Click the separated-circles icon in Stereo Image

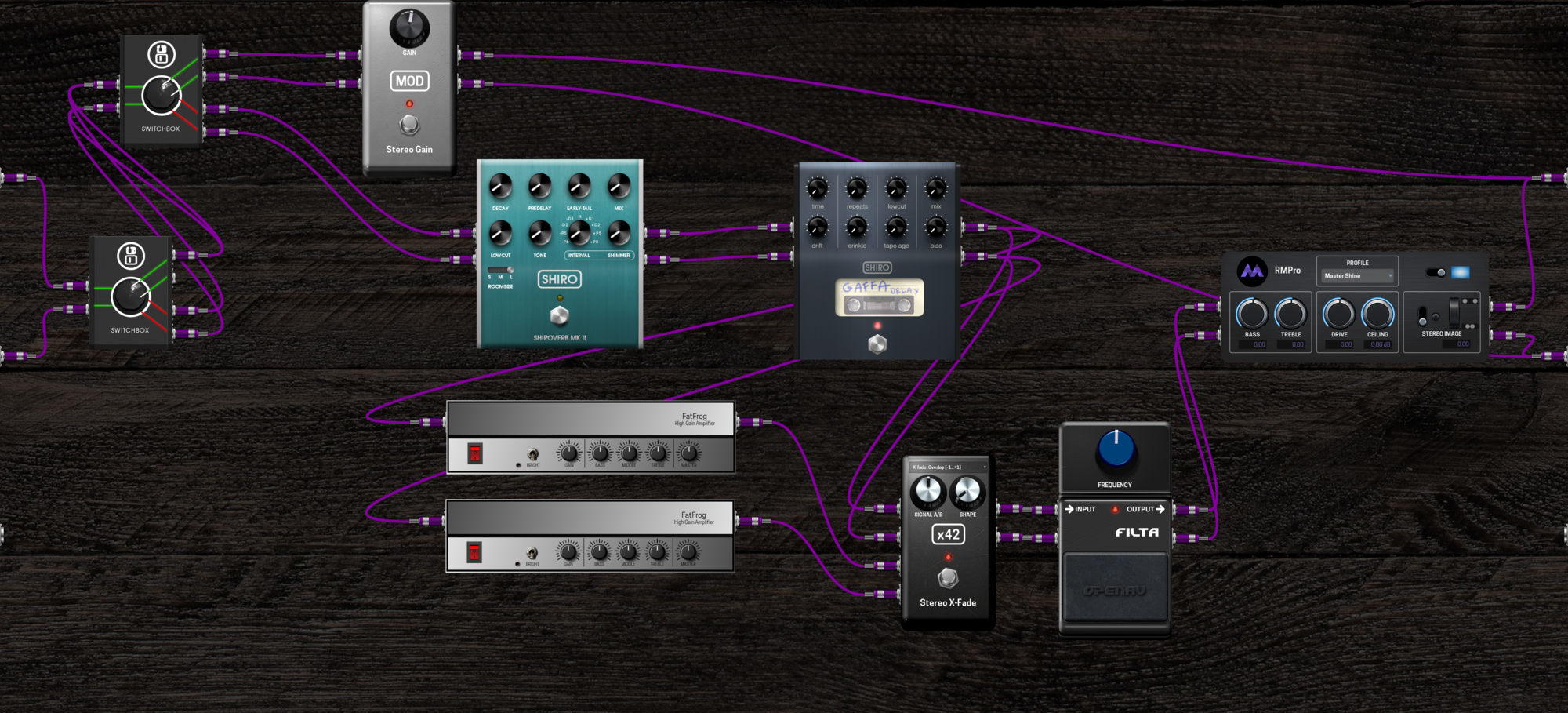(1469, 301)
